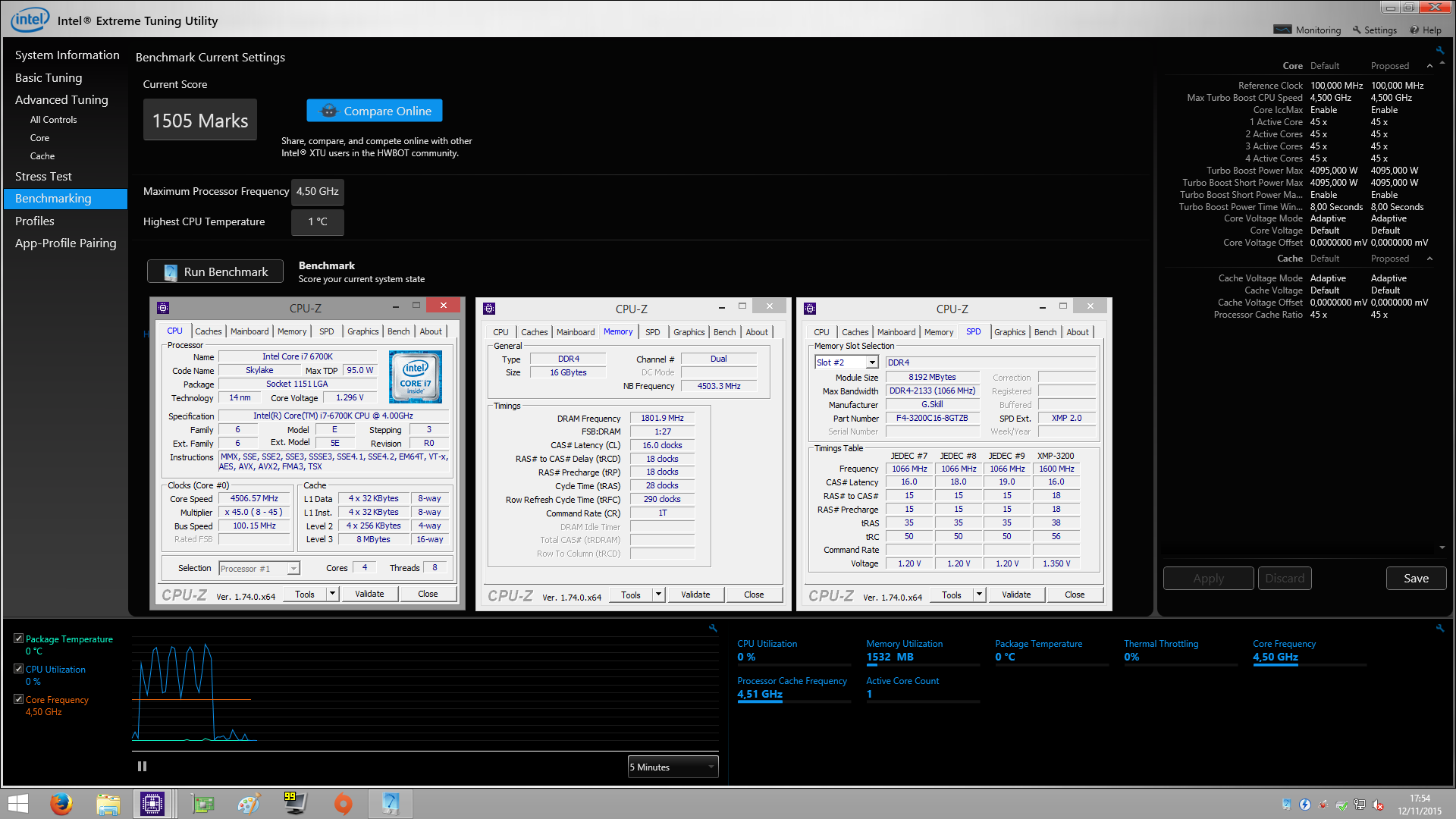Viewport: 1456px width, 819px height.
Task: Switch to About tab in SPD CPU-Z window
Action: [1077, 332]
